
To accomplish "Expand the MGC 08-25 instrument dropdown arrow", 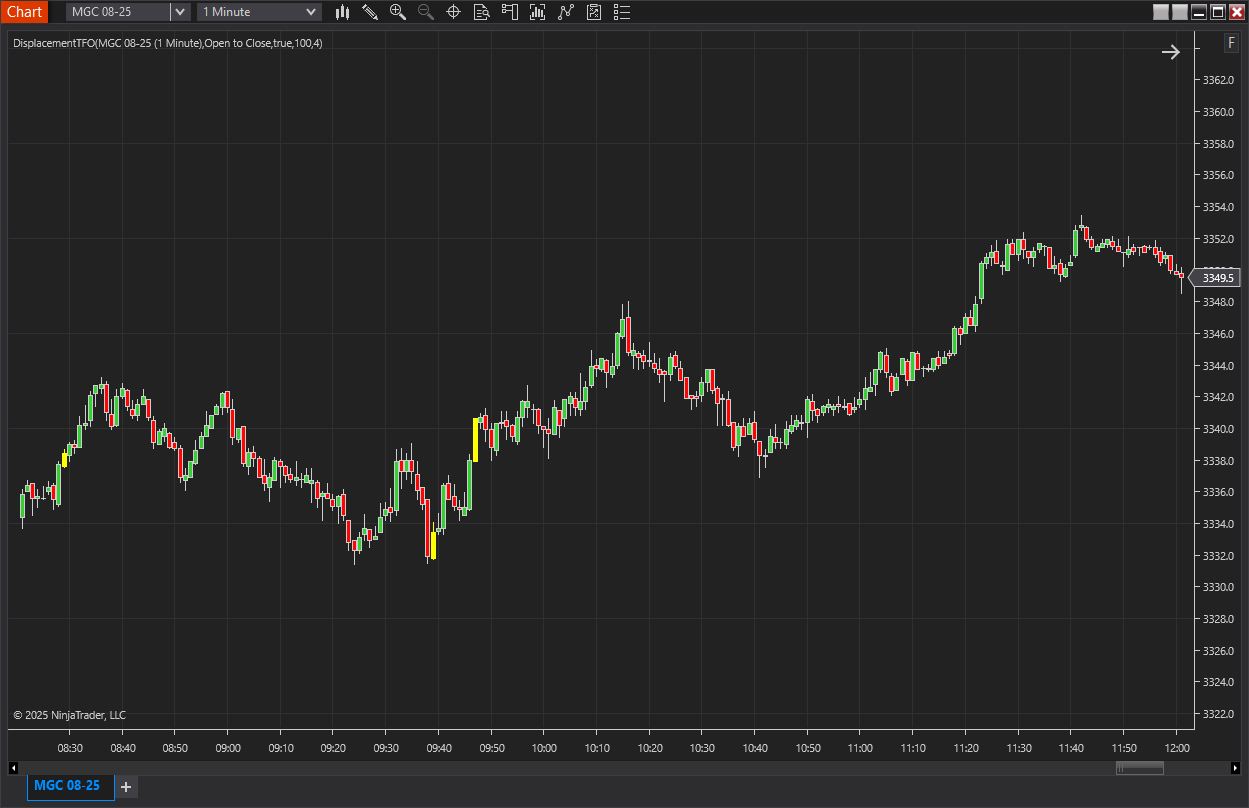I will click(179, 12).
